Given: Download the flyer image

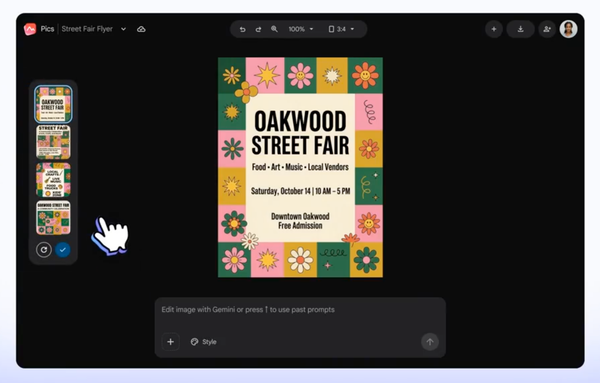Looking at the screenshot, I should [x=520, y=29].
